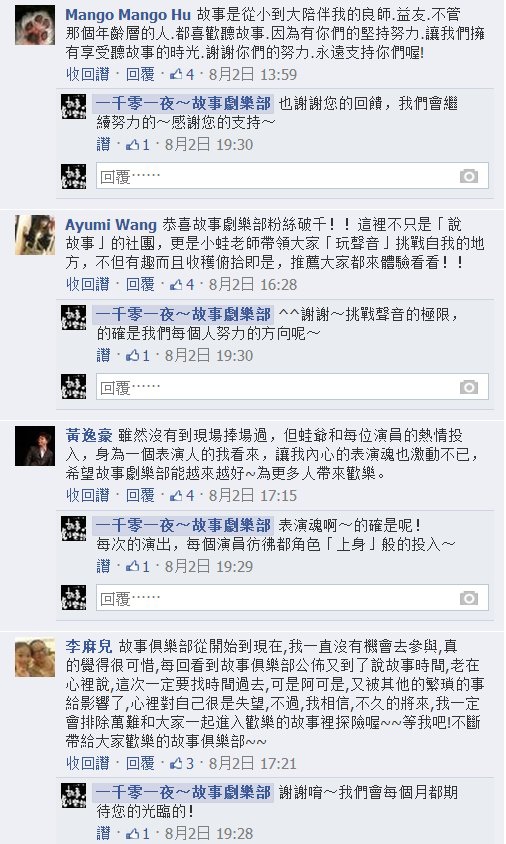The height and width of the screenshot is (844, 506).
Task: Open 一千零一夜～故事劇樂部 page link in first reply
Action: (x=184, y=103)
